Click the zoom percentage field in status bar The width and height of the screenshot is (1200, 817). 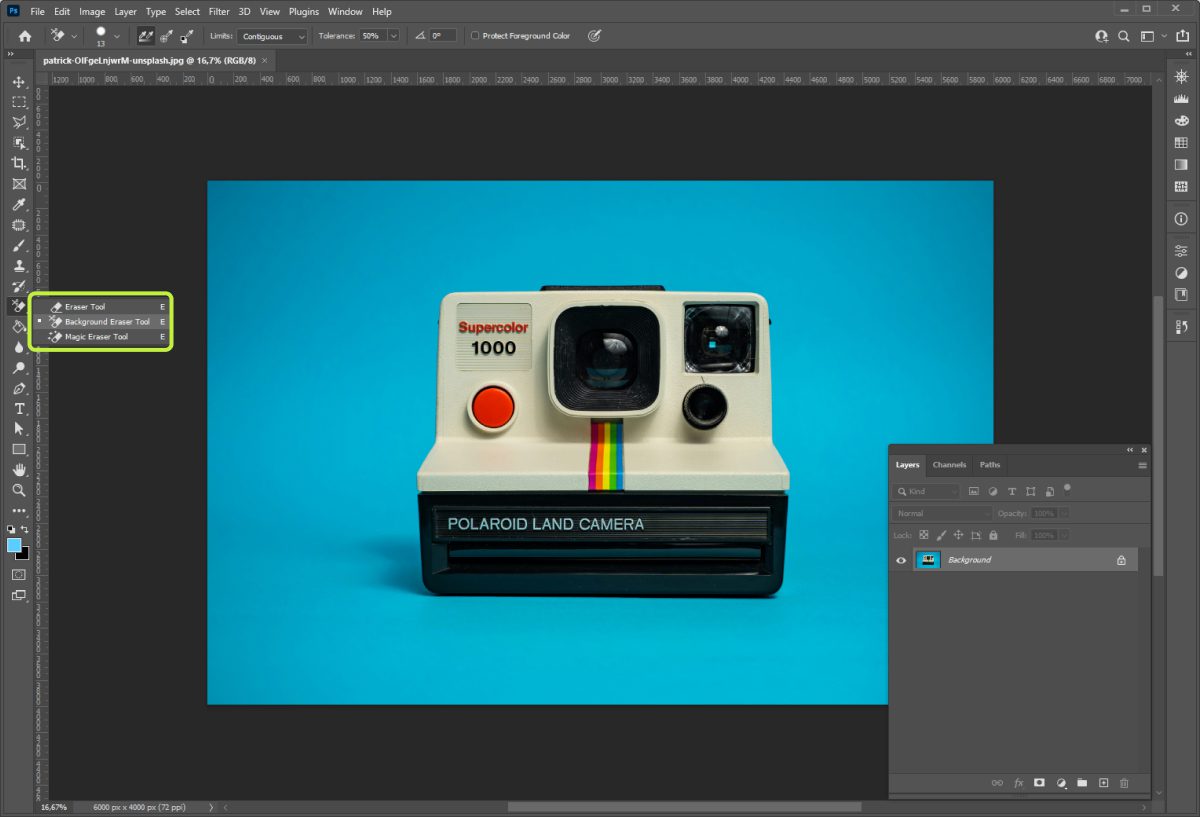(x=54, y=807)
